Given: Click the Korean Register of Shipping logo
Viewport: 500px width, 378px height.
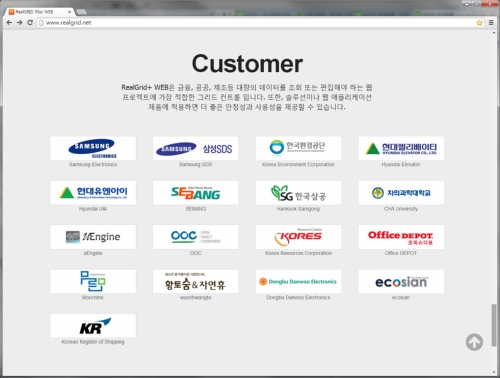Looking at the screenshot, I should click(93, 326).
